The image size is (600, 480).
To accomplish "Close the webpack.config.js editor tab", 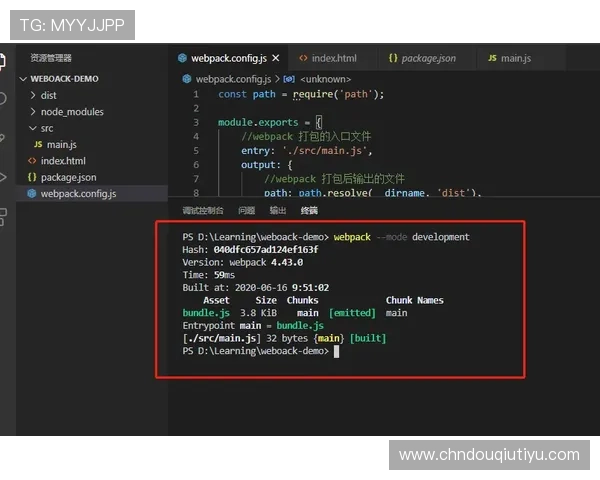I will tap(275, 58).
